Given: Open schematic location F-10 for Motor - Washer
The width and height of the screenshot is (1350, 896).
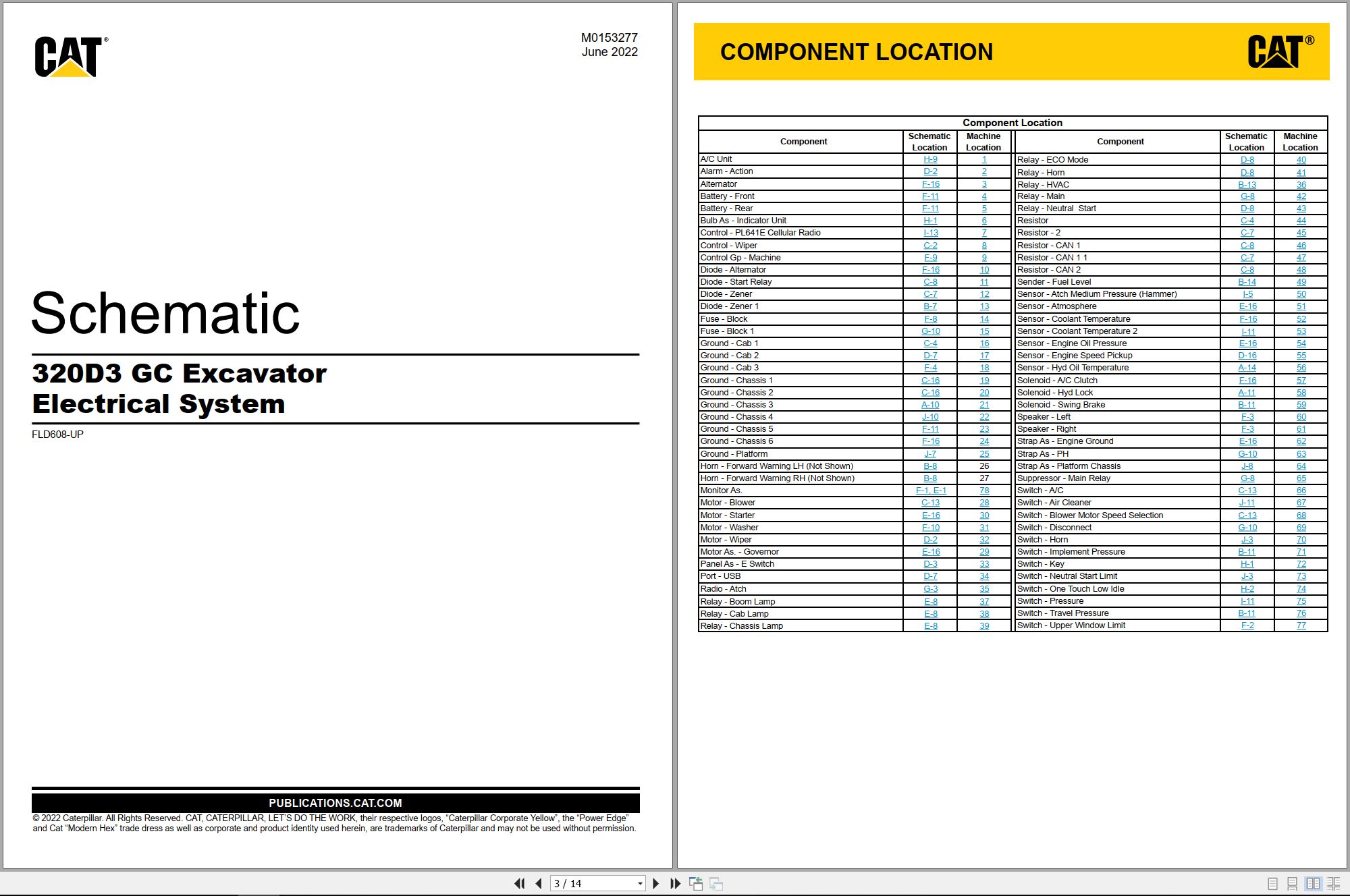Looking at the screenshot, I should coord(931,528).
